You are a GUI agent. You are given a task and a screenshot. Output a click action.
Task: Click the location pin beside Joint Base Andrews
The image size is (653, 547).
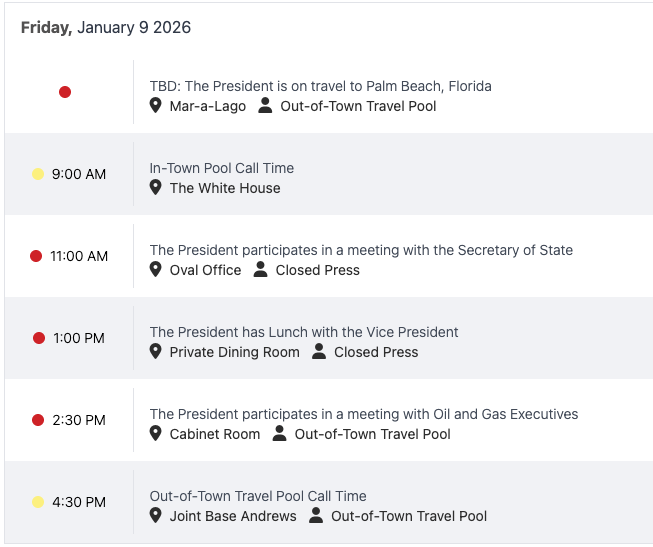[156, 516]
